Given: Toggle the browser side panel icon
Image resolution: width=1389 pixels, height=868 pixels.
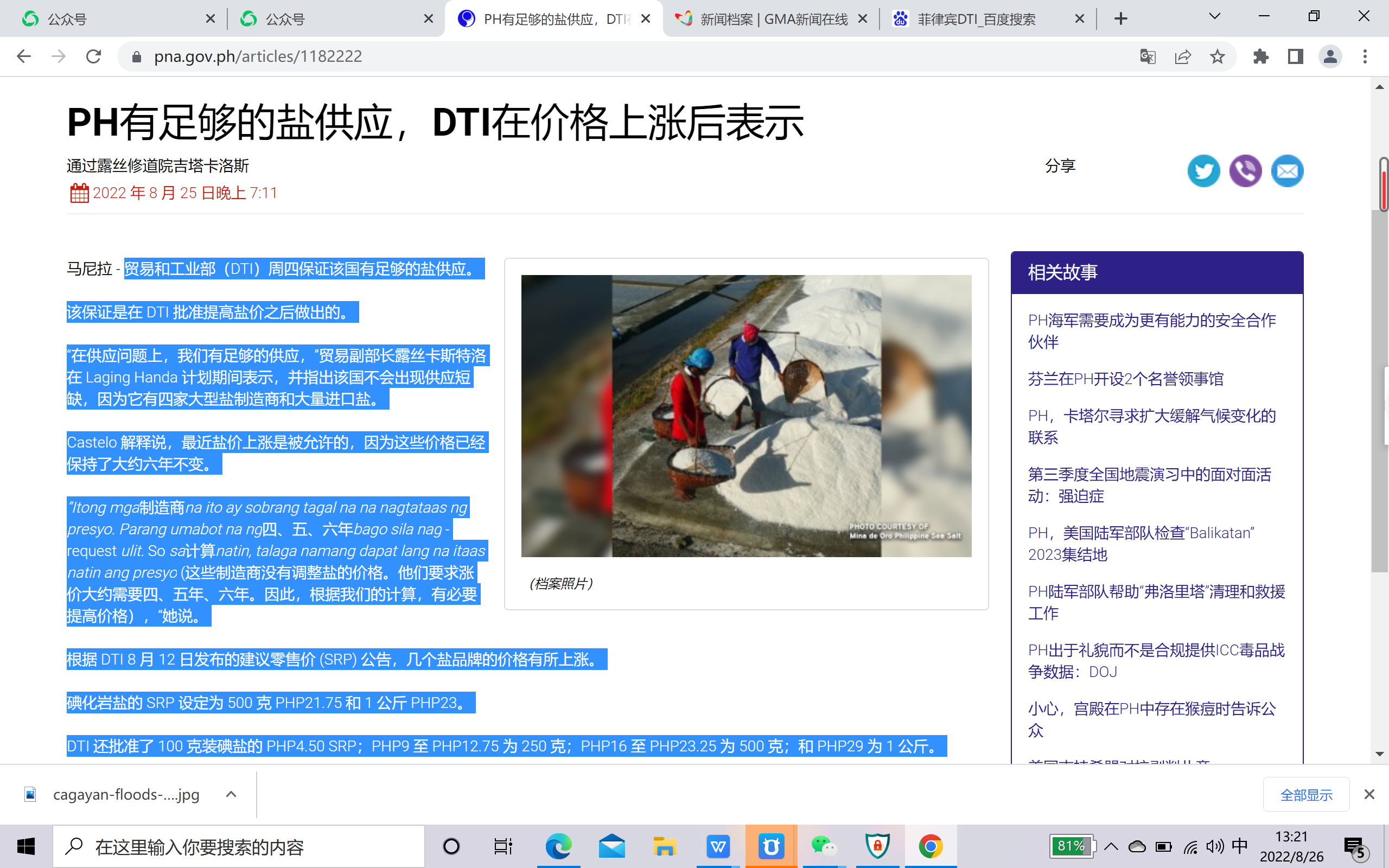Looking at the screenshot, I should [1295, 56].
